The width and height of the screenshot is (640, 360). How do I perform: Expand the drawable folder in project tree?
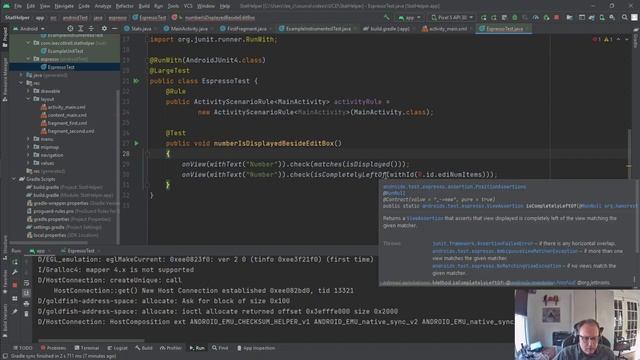[28, 91]
